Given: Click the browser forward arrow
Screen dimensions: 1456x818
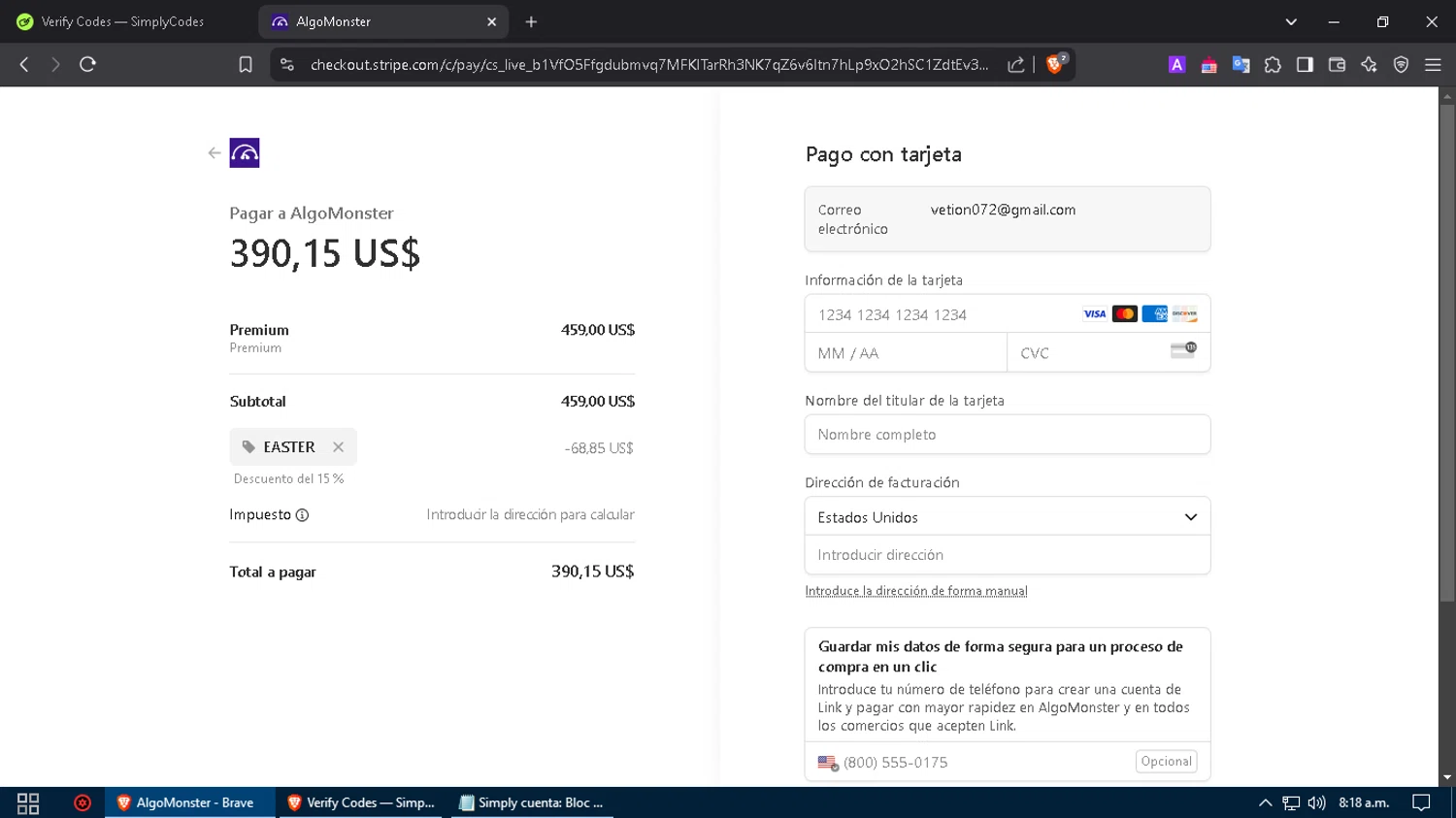Looking at the screenshot, I should [x=55, y=64].
